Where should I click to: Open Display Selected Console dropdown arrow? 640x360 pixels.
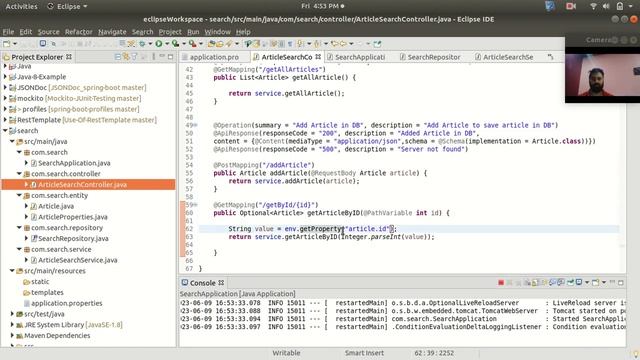(x=587, y=282)
